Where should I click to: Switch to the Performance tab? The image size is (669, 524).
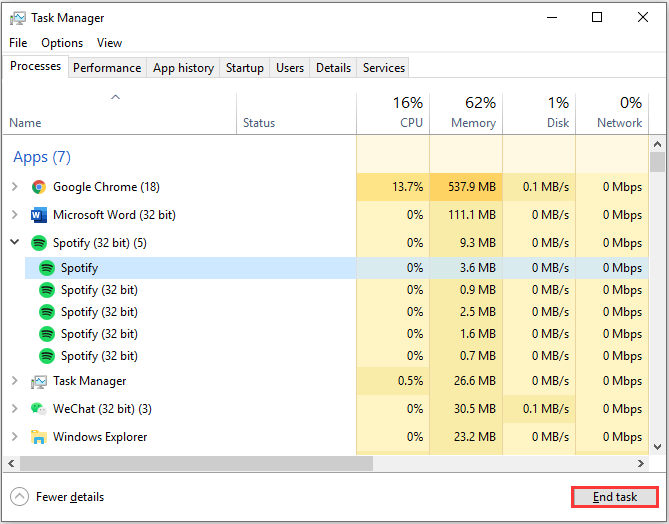107,68
